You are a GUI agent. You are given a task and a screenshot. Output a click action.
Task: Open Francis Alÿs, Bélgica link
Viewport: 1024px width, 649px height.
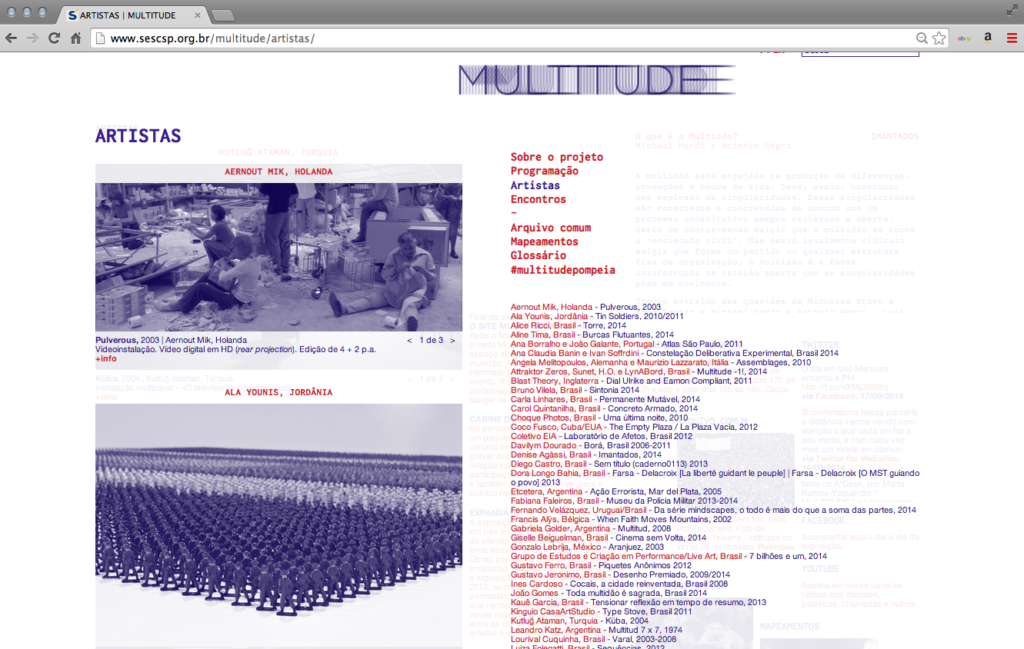(x=550, y=519)
